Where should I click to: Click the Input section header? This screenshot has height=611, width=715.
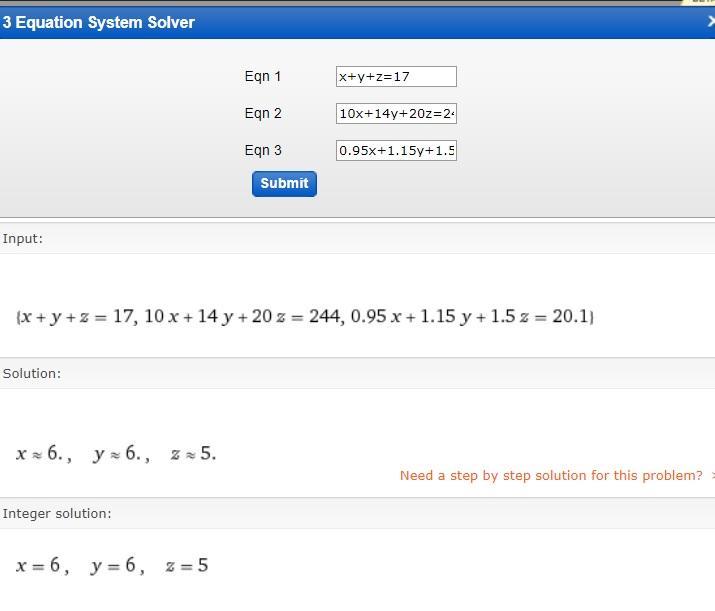(x=23, y=239)
